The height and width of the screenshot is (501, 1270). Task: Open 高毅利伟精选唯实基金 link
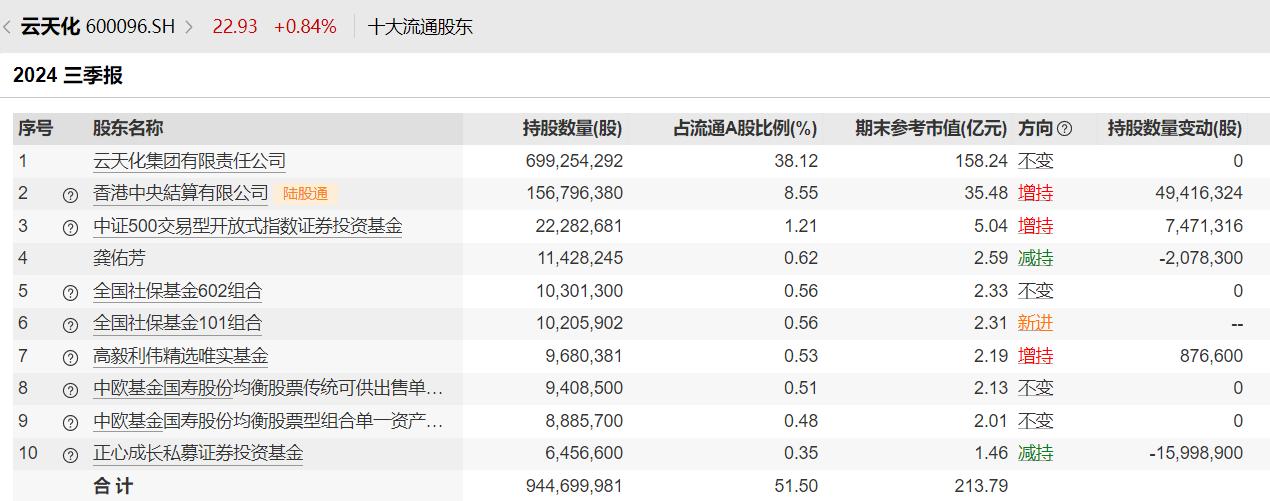180,356
